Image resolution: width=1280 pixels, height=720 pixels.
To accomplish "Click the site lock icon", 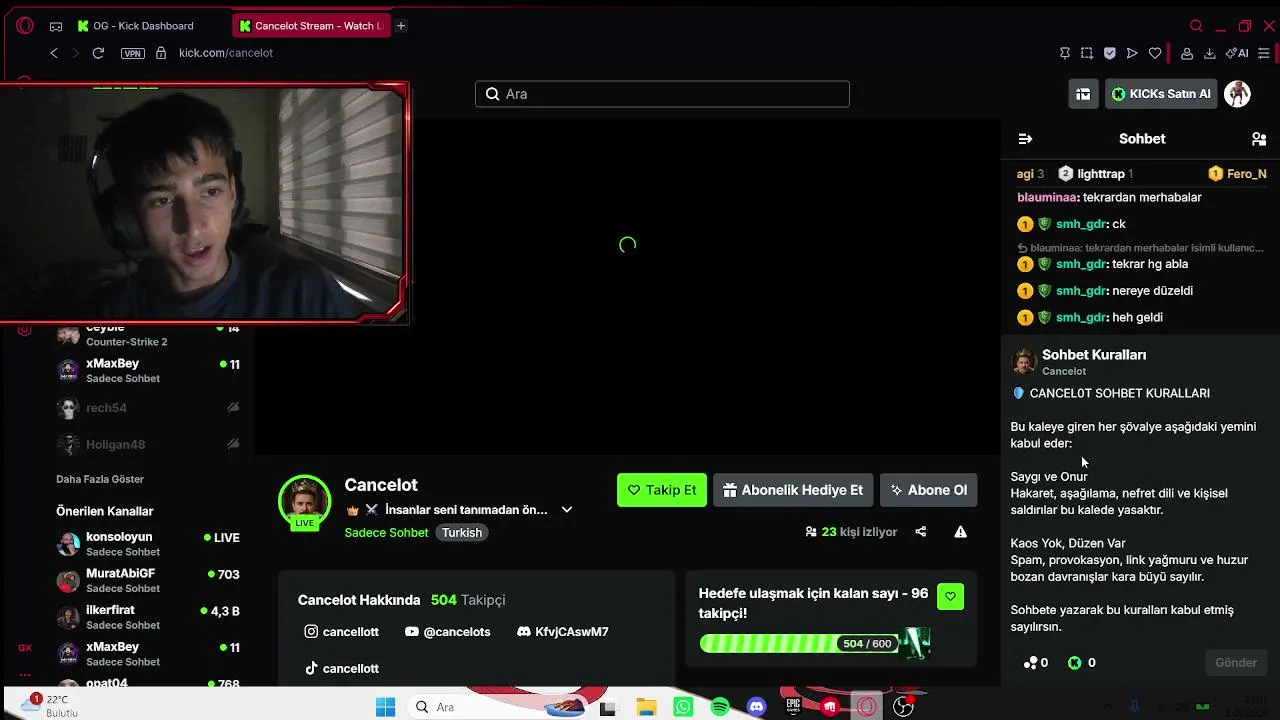I will coord(160,53).
